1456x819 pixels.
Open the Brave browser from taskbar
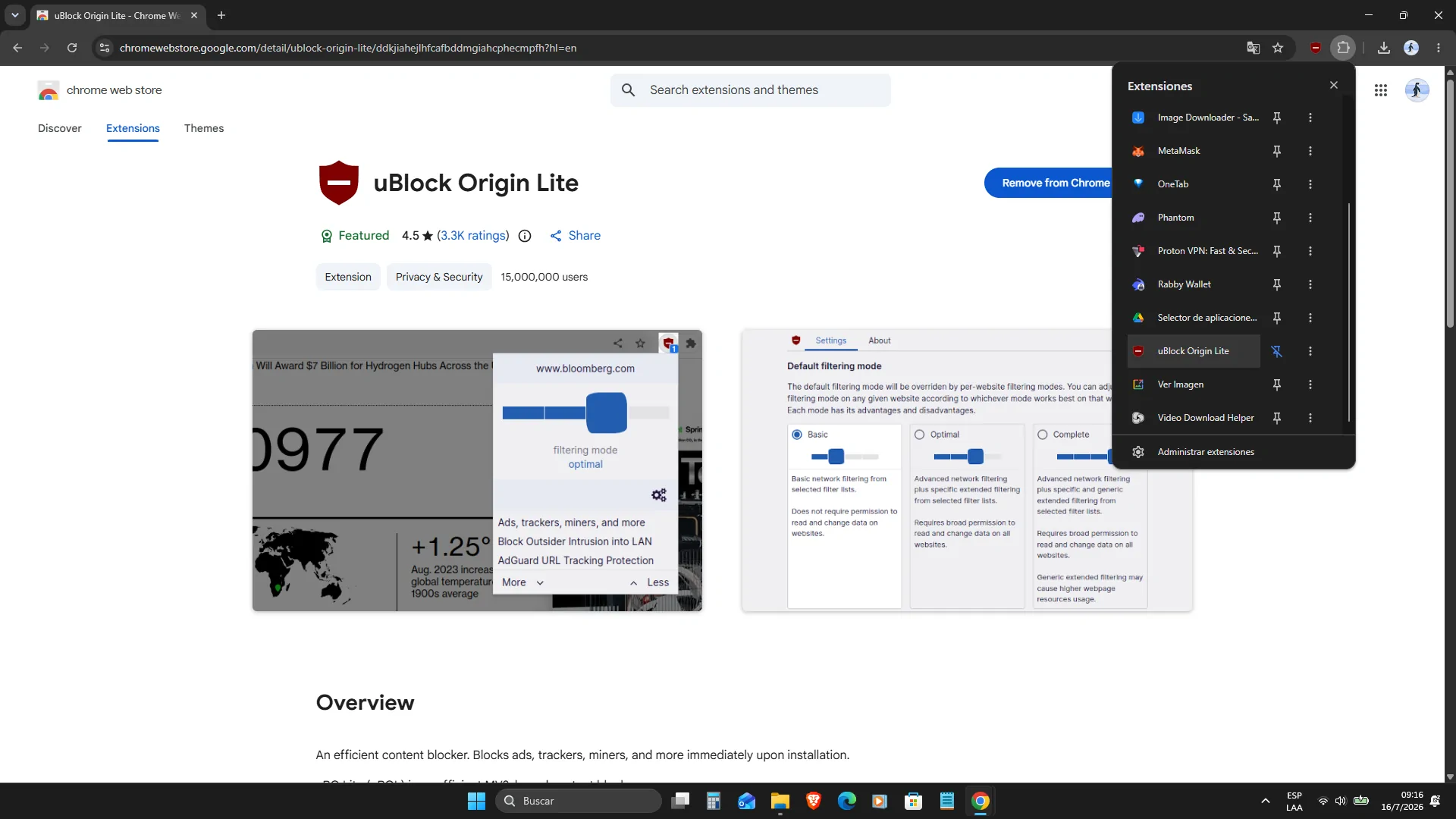click(814, 801)
